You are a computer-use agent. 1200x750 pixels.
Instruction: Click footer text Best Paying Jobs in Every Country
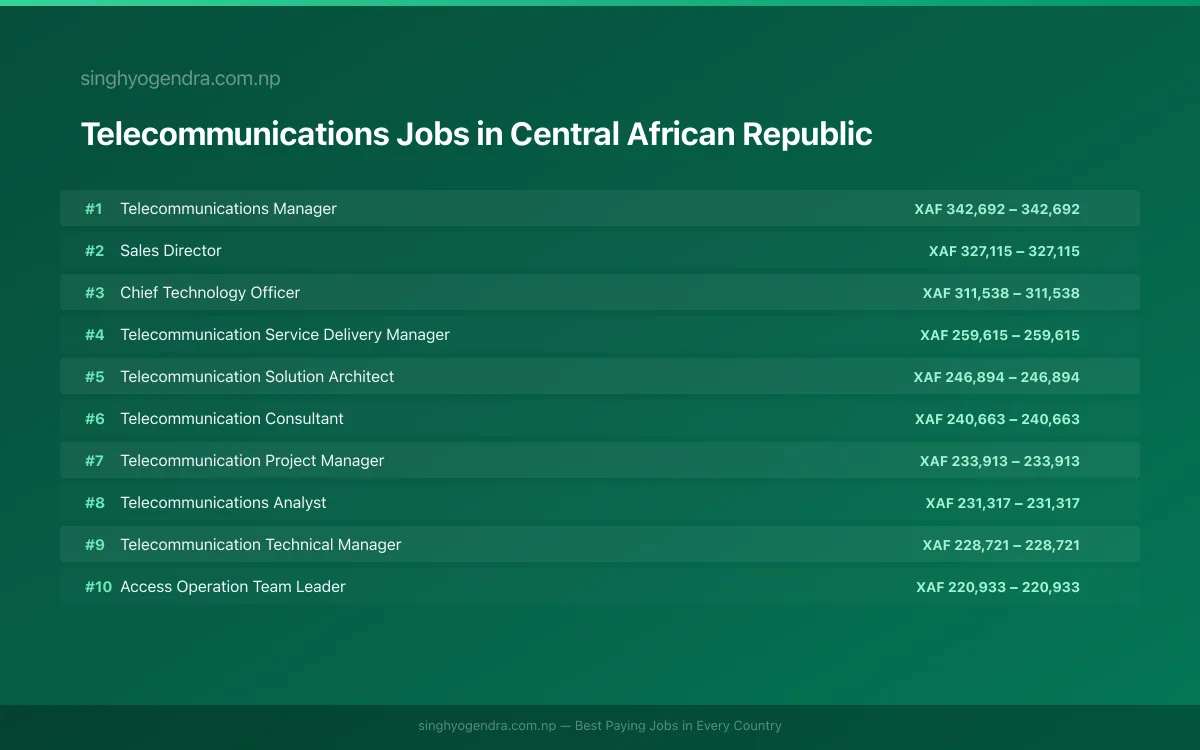coord(678,726)
